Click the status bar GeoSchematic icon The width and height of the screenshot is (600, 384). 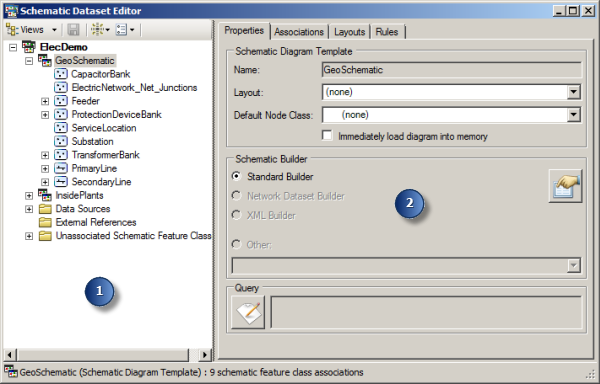(x=11, y=372)
